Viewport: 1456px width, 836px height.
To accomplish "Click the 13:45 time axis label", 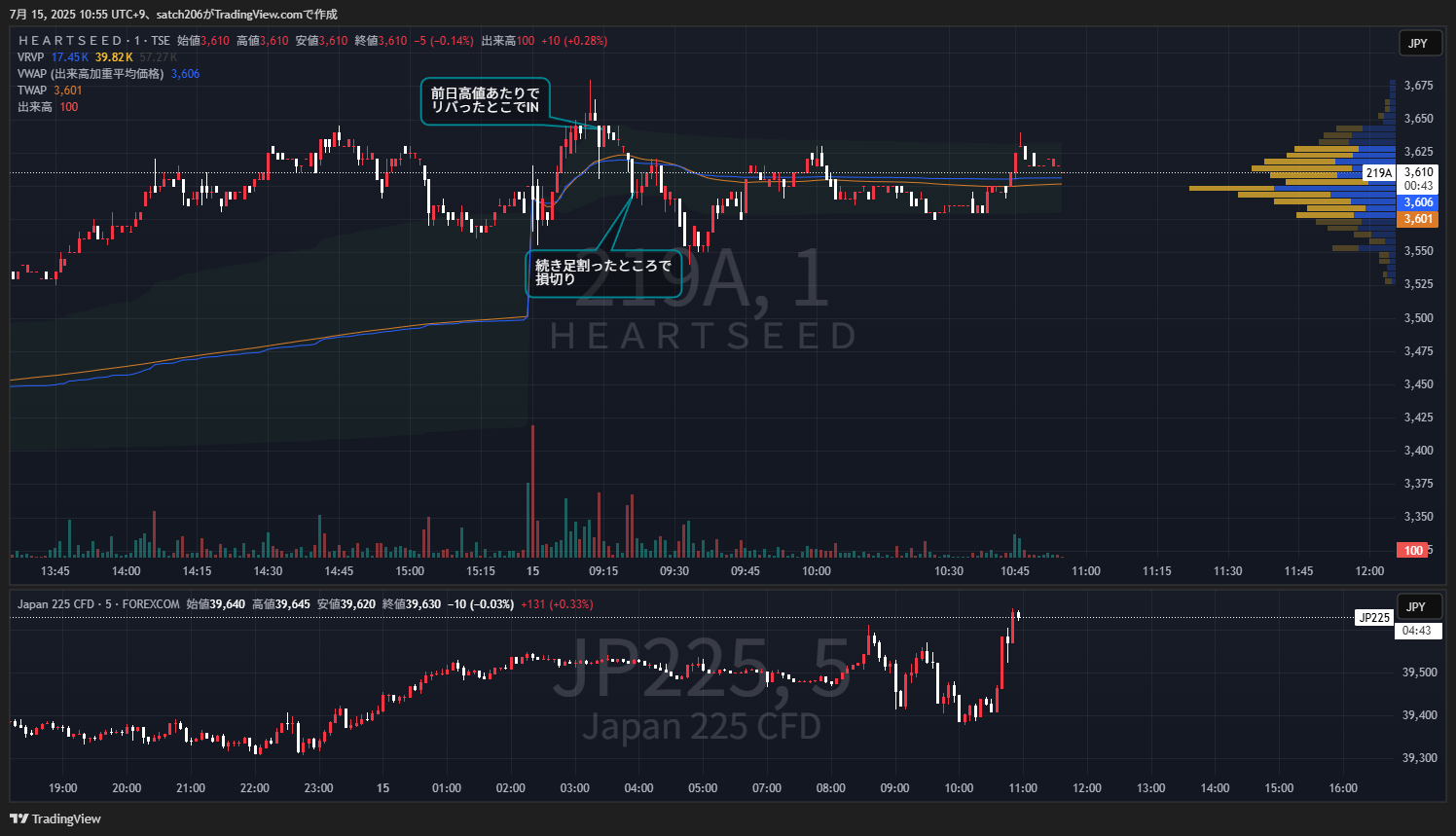I will coord(55,571).
